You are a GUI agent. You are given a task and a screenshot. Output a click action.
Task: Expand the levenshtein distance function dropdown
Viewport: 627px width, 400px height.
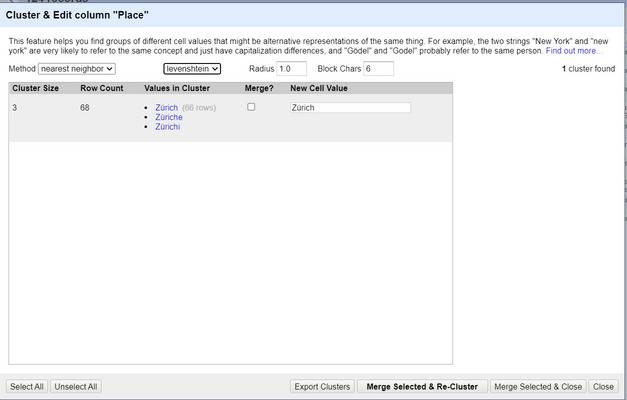192,69
